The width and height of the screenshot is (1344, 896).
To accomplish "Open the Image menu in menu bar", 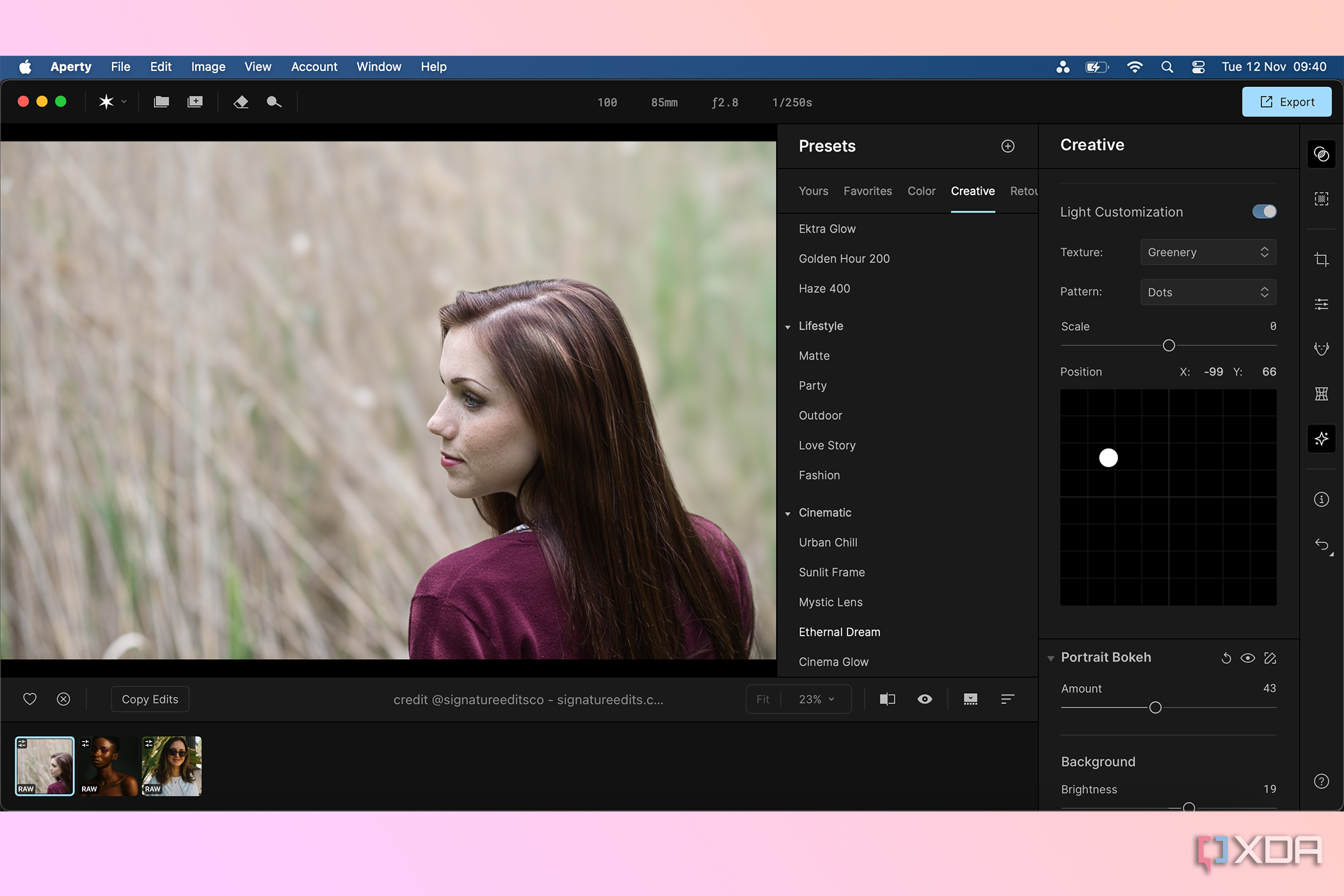I will pos(208,67).
